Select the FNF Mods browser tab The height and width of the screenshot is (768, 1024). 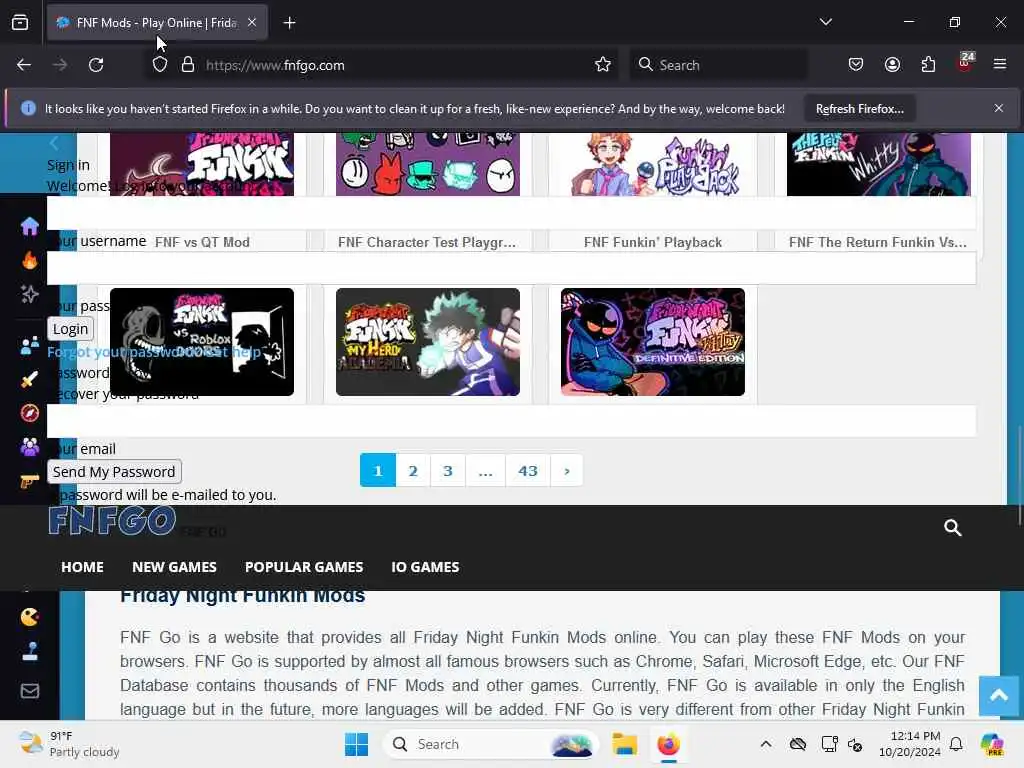click(x=157, y=23)
